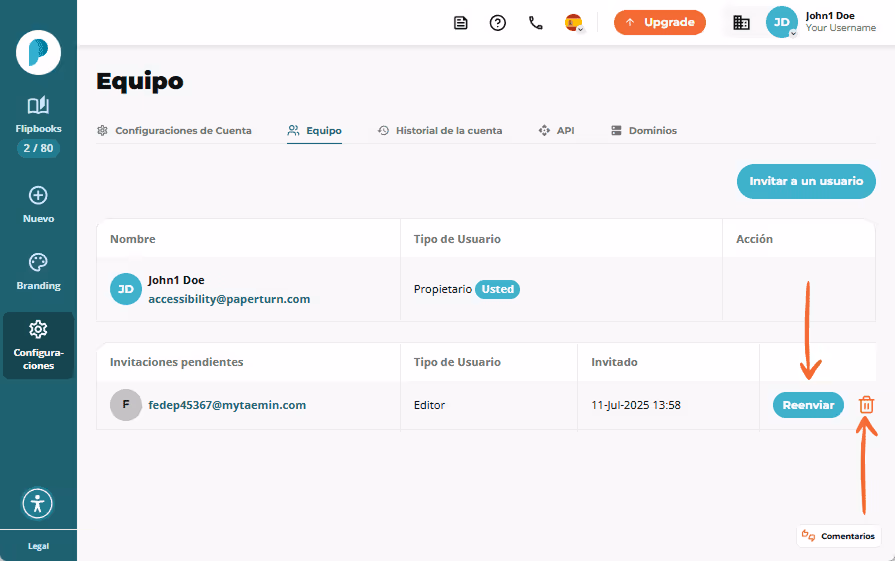This screenshot has width=895, height=561.
Task: Create a new flipbook via Nuevo
Action: coord(38,205)
